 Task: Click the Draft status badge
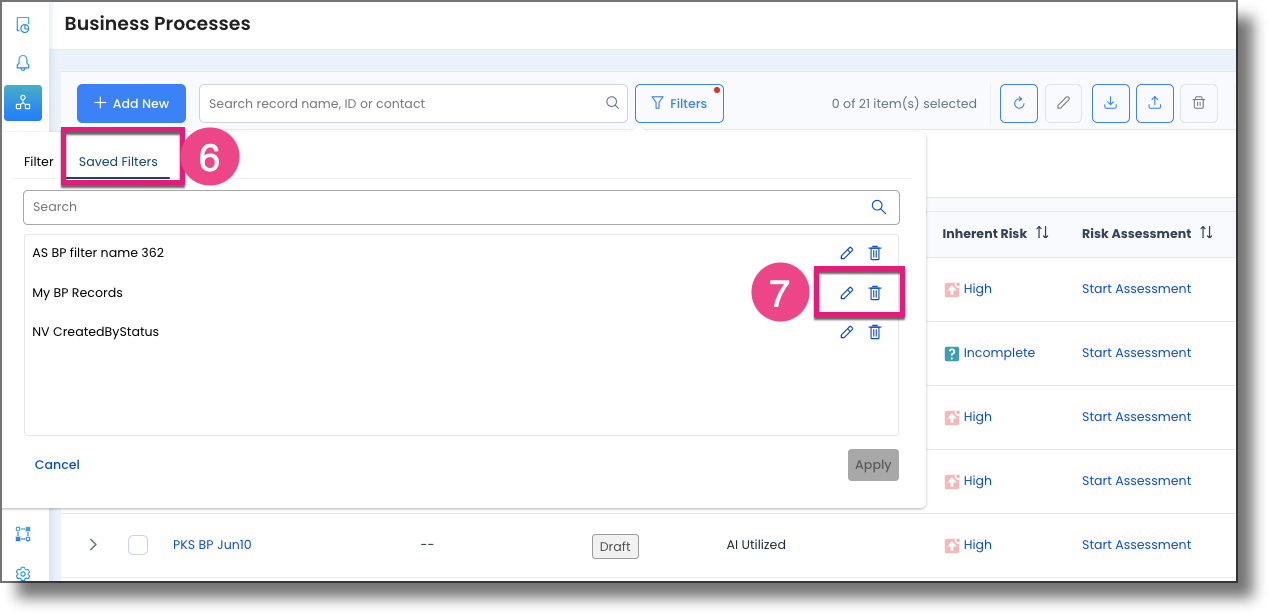click(615, 546)
